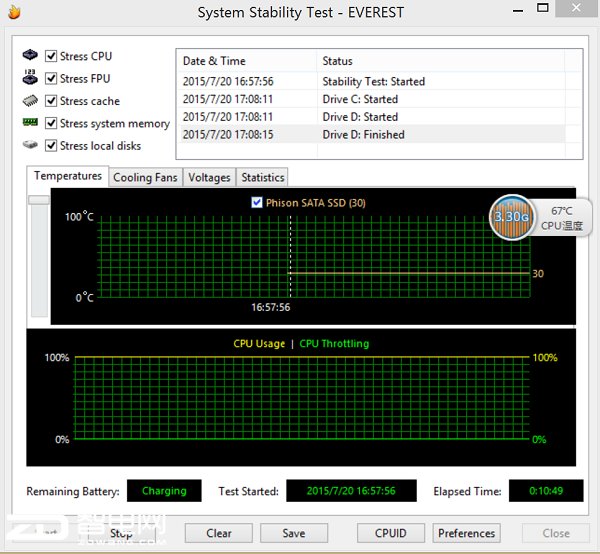Screen dimensions: 600x554
Task: Click the temperature graph vertical slider handle
Action: 39,200
